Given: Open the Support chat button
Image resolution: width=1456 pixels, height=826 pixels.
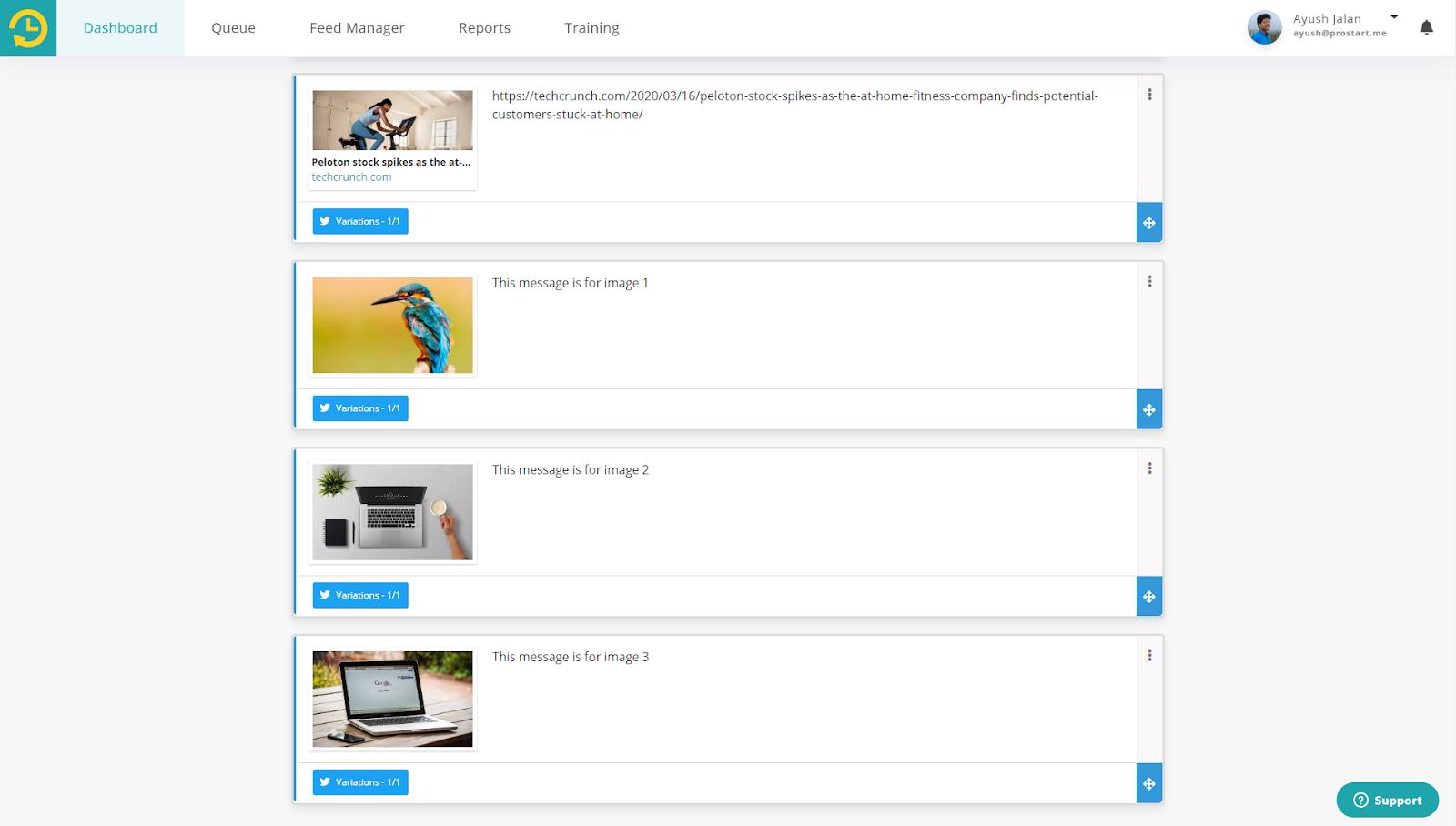Looking at the screenshot, I should click(x=1387, y=801).
